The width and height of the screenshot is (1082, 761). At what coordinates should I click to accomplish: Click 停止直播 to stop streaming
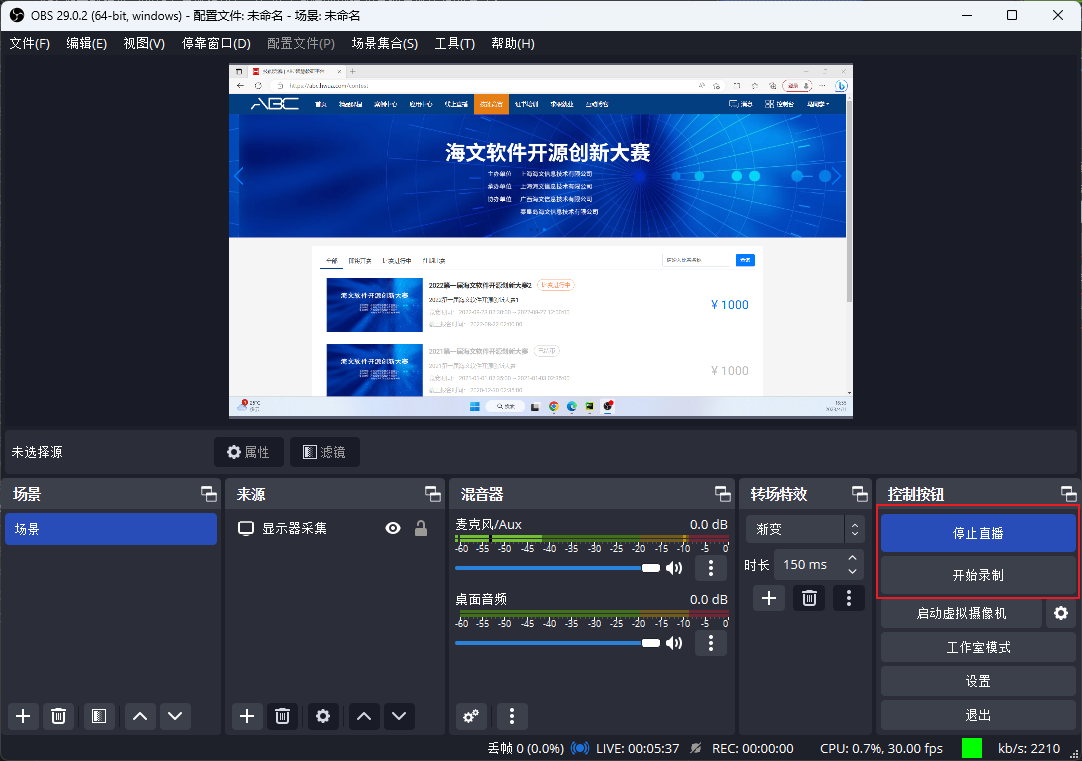click(x=978, y=533)
